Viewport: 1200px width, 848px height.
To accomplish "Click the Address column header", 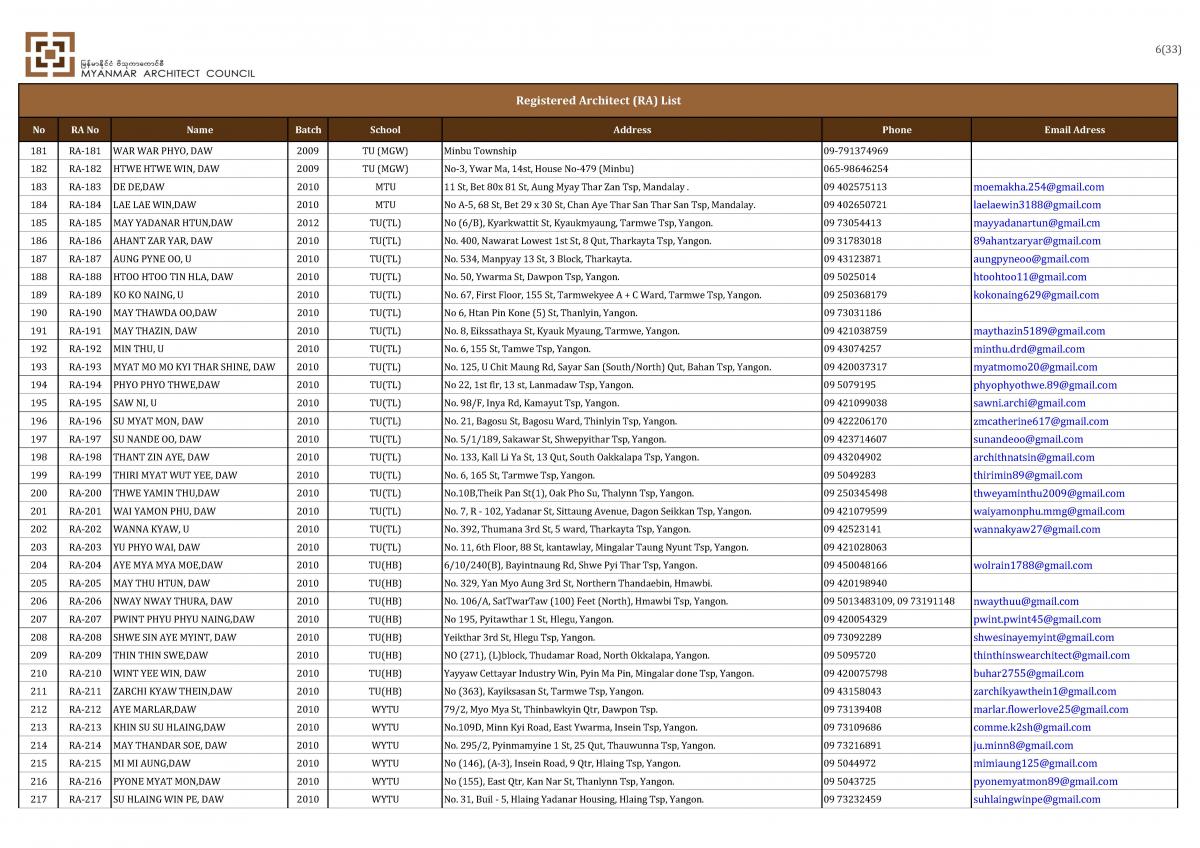I will tap(632, 130).
